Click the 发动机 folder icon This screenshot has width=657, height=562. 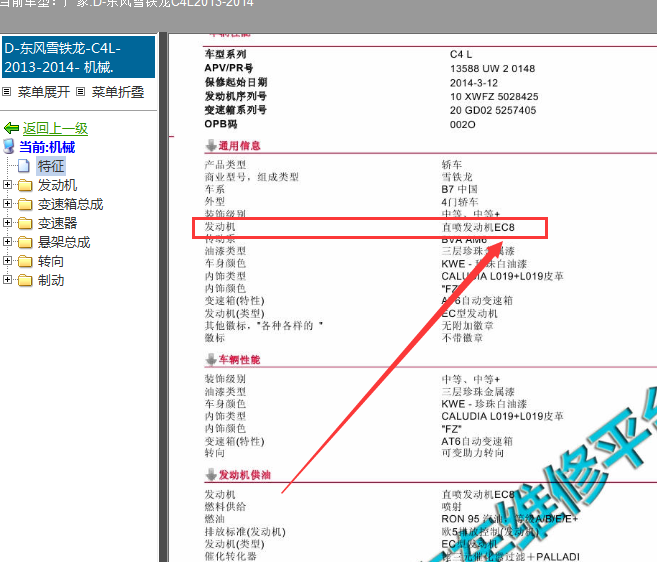click(x=25, y=185)
